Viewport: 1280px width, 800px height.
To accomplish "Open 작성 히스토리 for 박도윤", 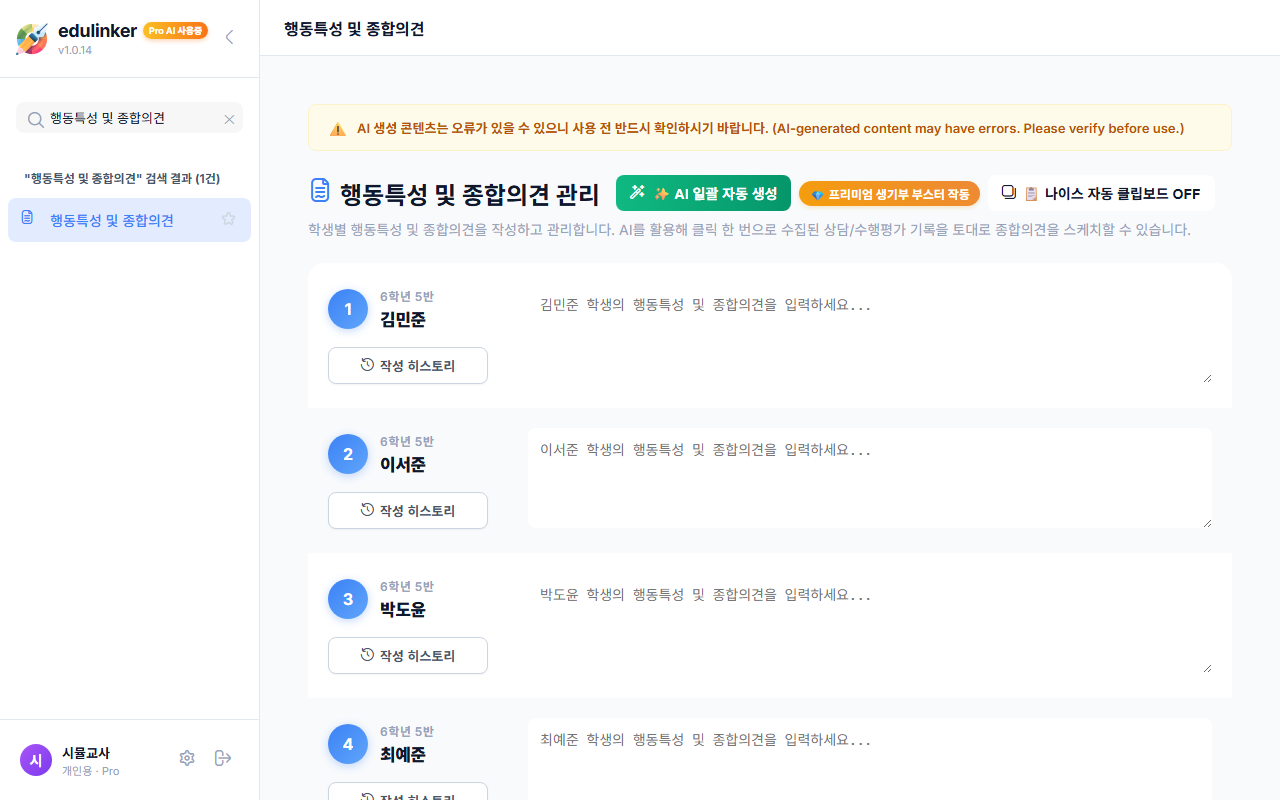I will [x=408, y=656].
